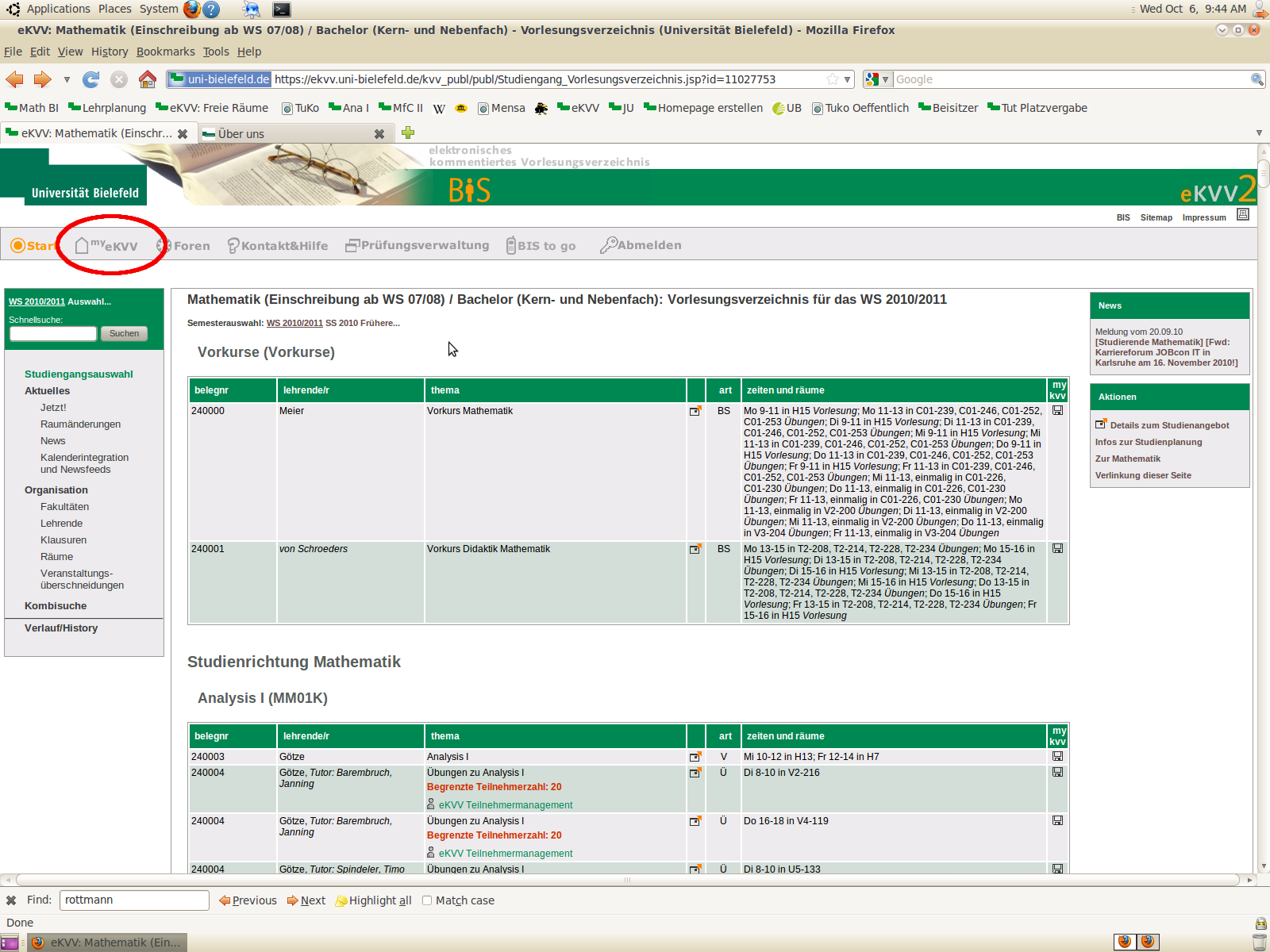Click the Suchen button
The image size is (1270, 952).
(x=124, y=333)
